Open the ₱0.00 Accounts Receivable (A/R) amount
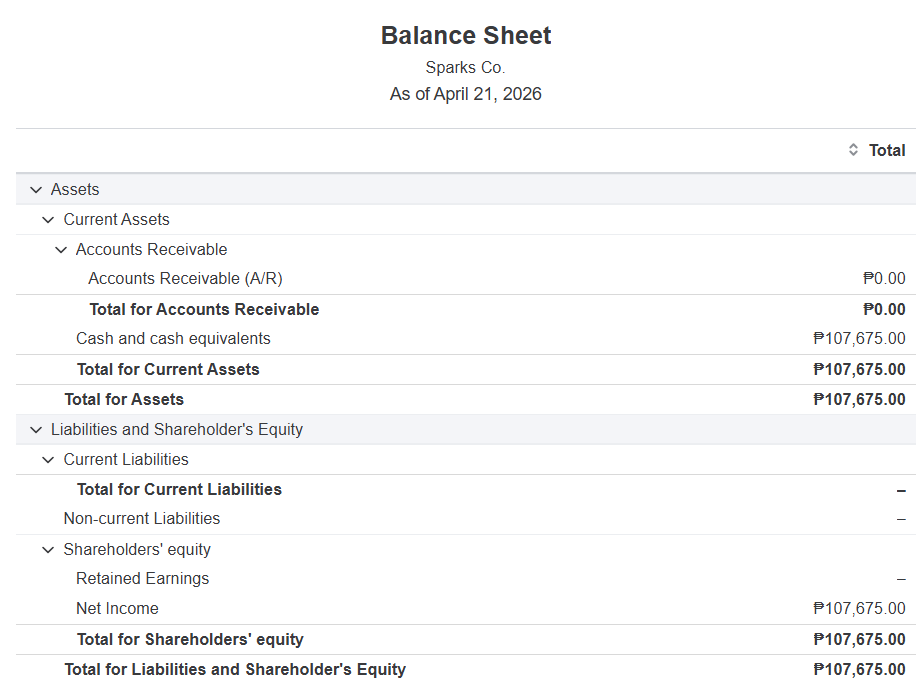The image size is (923, 683). click(x=884, y=278)
